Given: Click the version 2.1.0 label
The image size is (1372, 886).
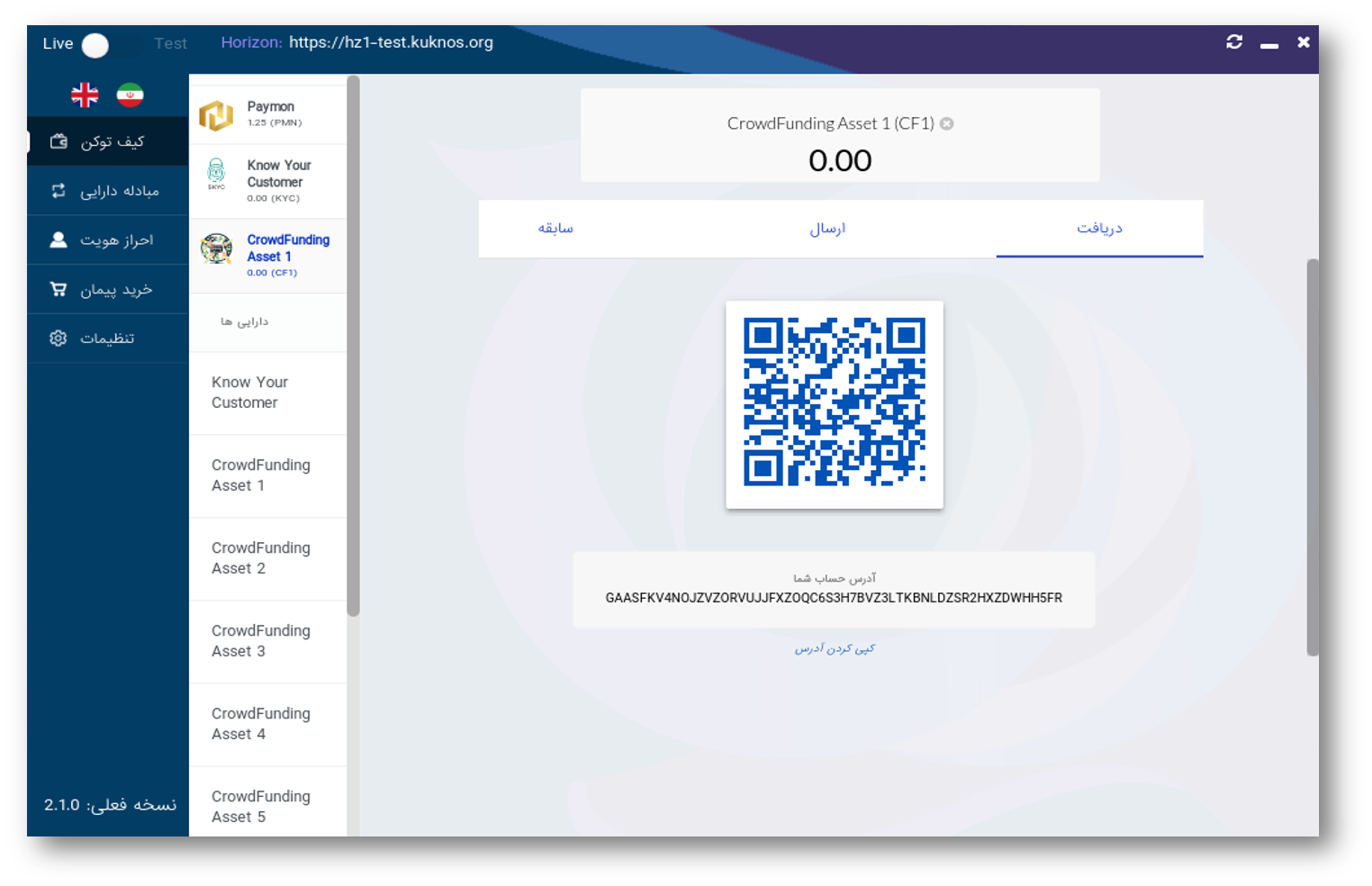Looking at the screenshot, I should point(110,805).
